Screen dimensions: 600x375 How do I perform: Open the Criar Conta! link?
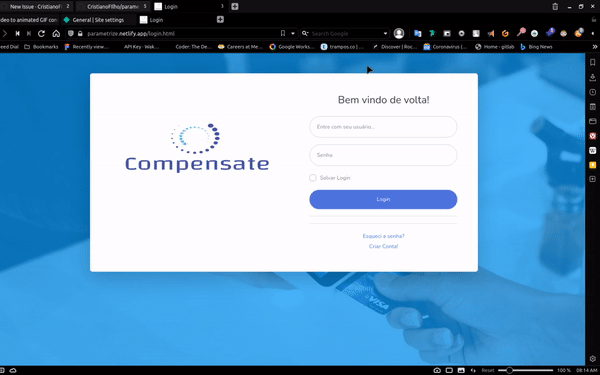[383, 246]
